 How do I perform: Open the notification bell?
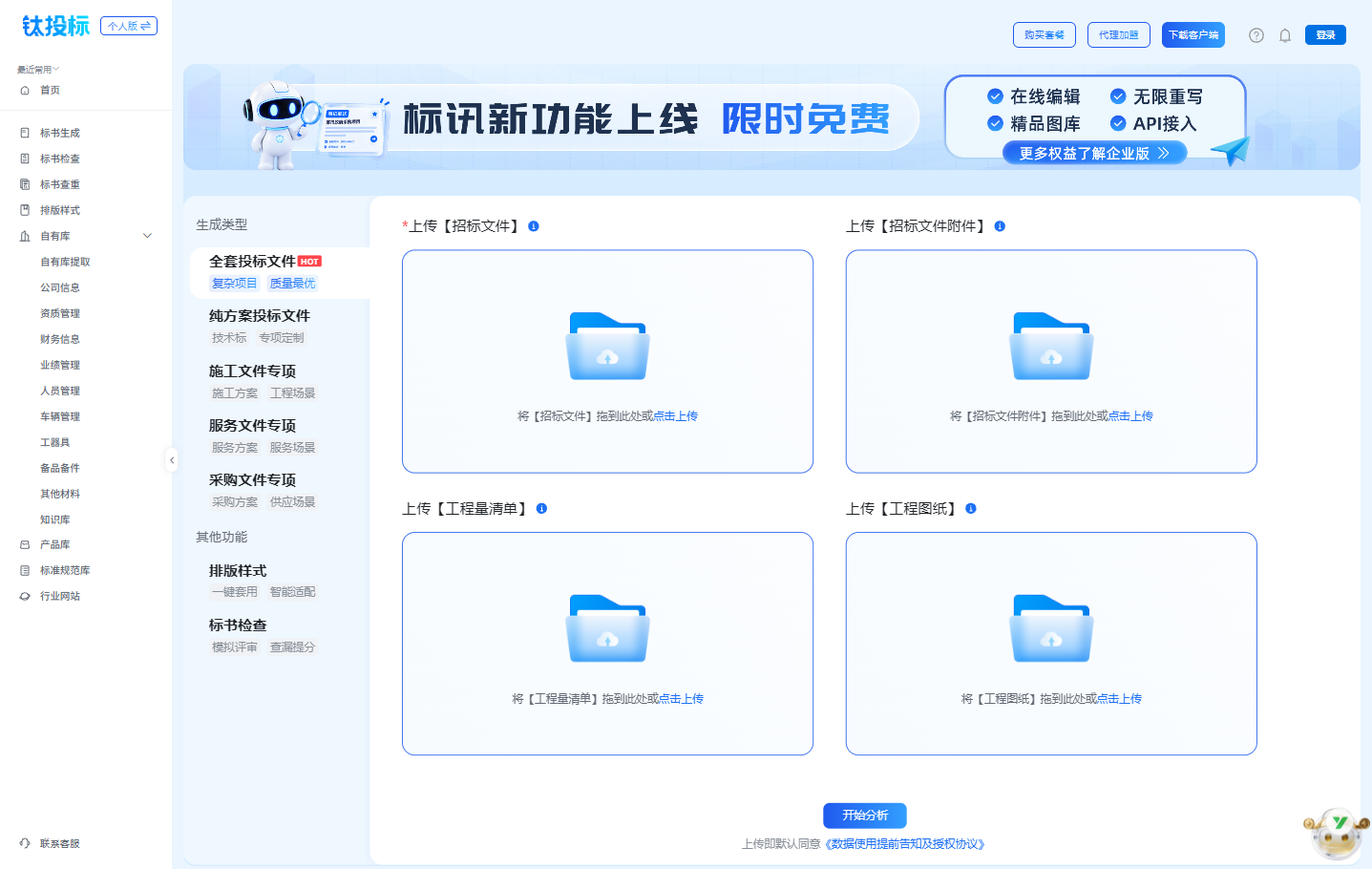[x=1285, y=35]
